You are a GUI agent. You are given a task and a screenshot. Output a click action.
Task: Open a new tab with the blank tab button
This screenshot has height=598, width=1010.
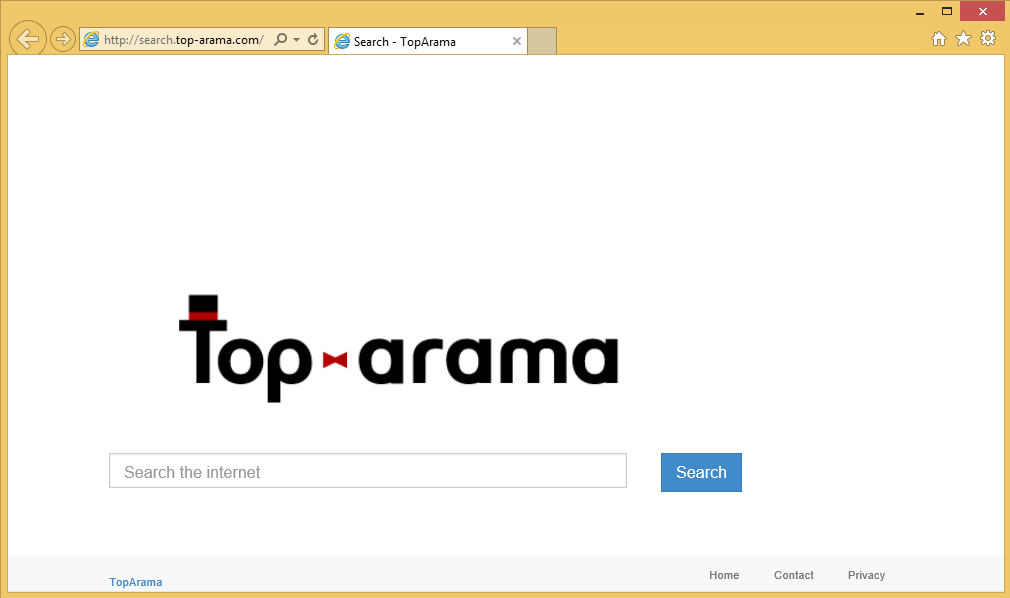(542, 41)
